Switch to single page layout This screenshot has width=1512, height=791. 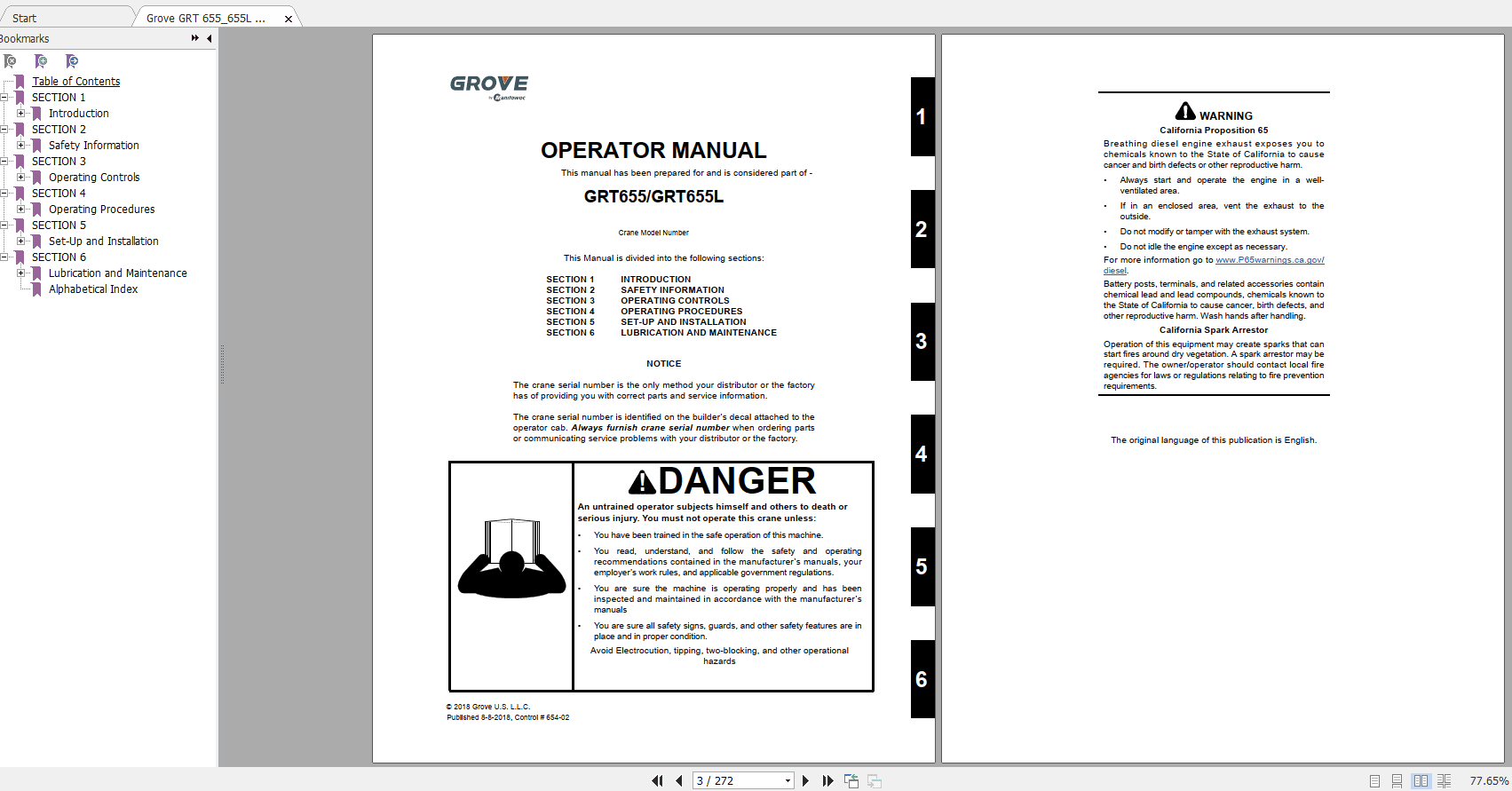coord(1374,781)
